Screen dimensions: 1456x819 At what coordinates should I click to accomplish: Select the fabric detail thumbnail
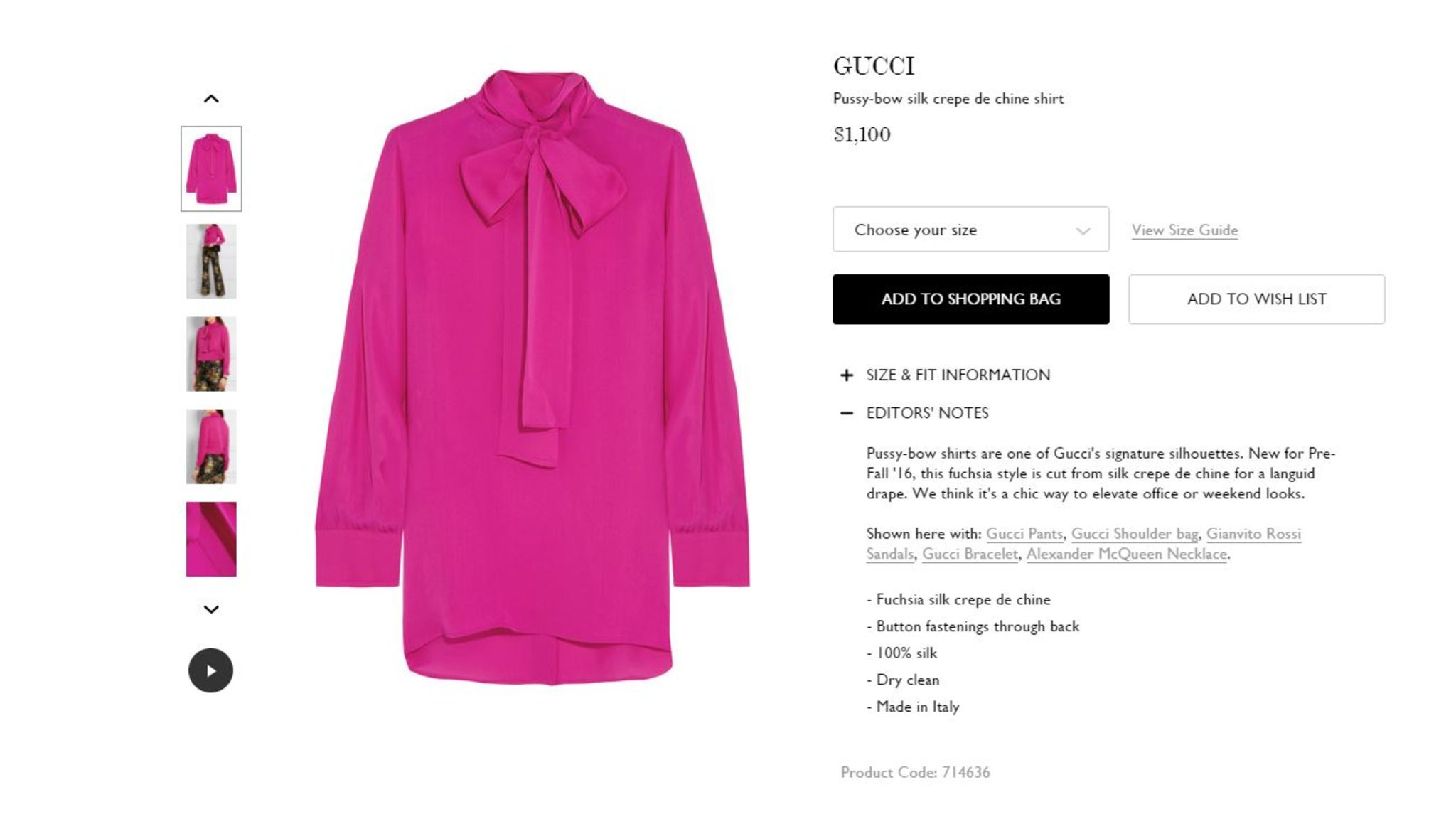(x=211, y=539)
